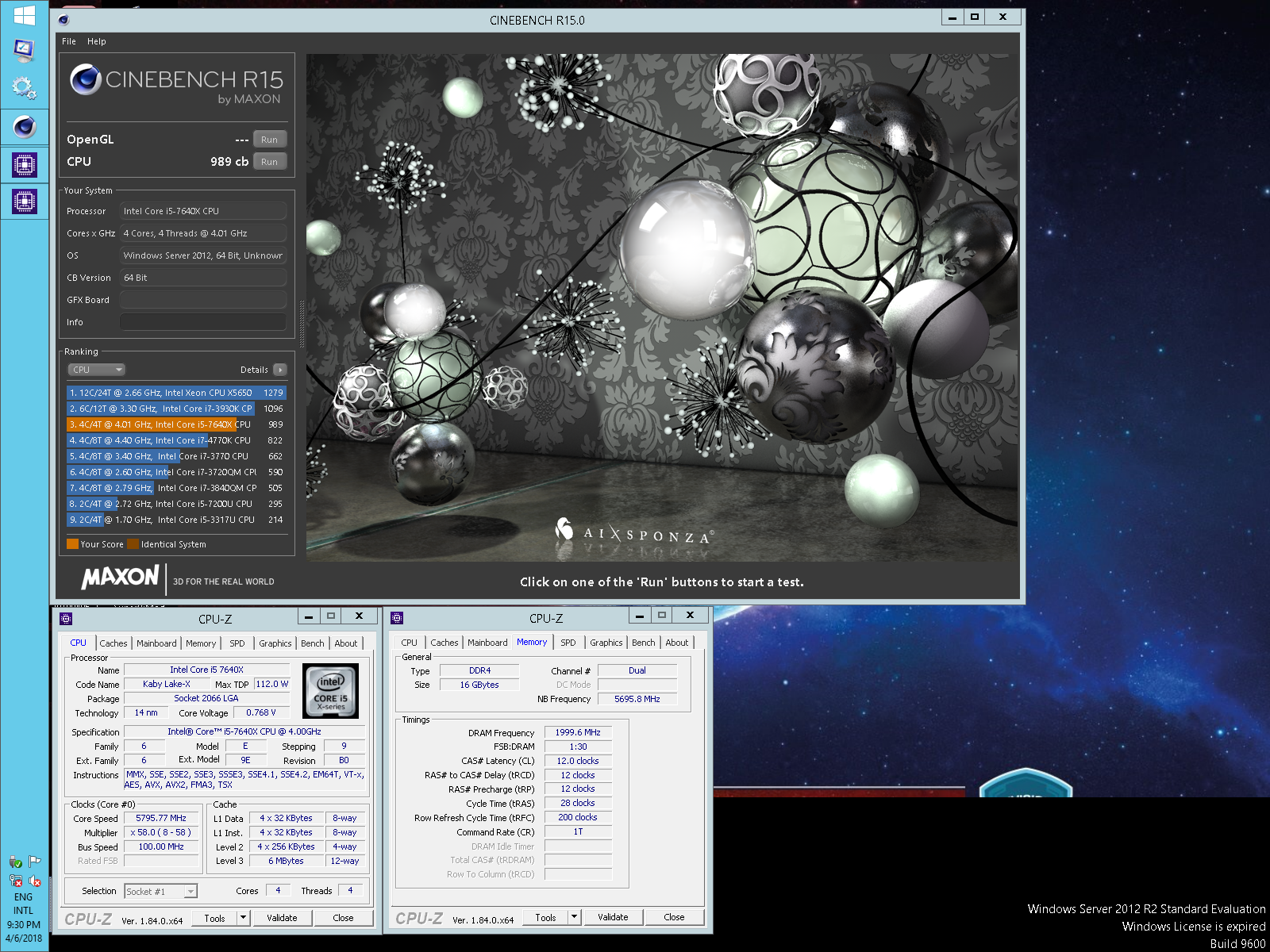Open Graphics tab in left CPU-Z

pyautogui.click(x=275, y=643)
